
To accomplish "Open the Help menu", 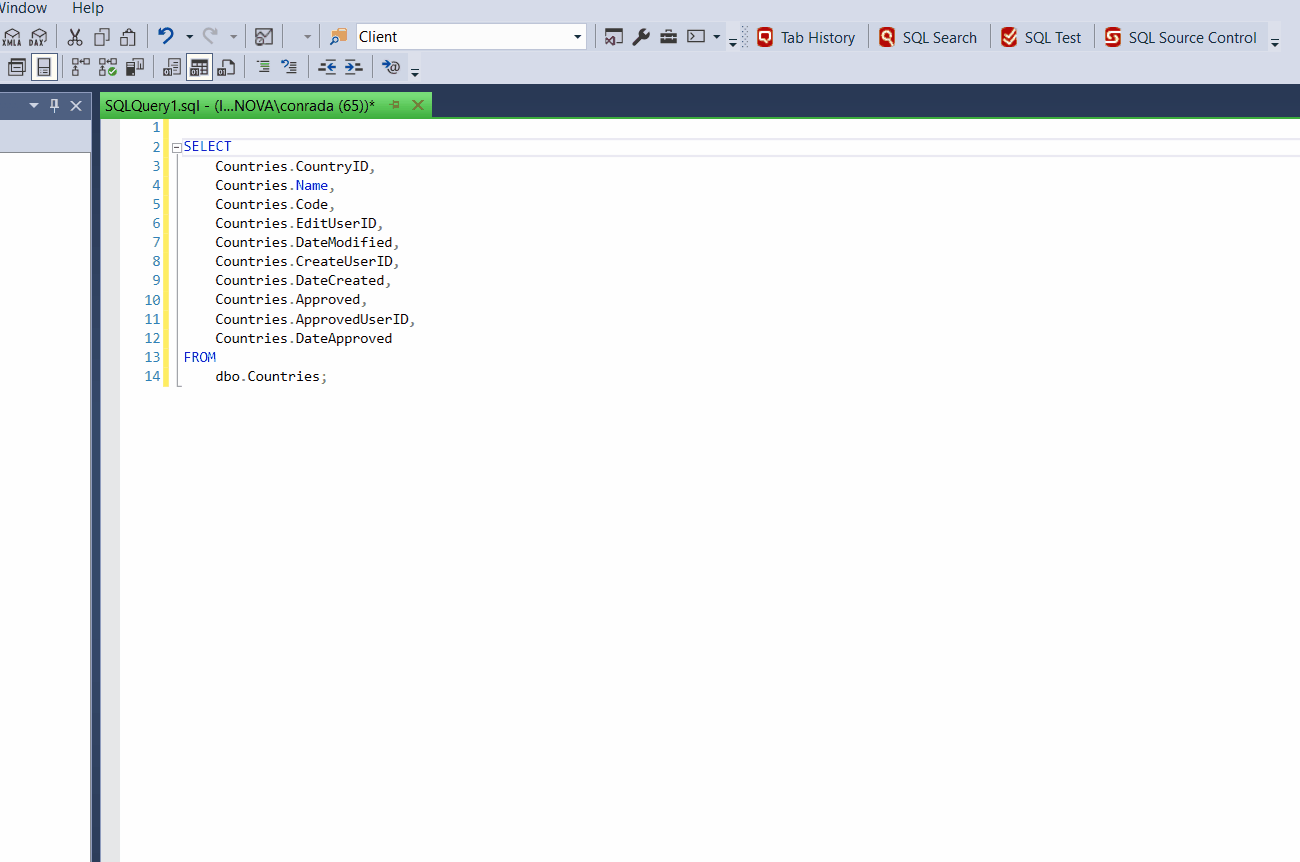I will (87, 8).
